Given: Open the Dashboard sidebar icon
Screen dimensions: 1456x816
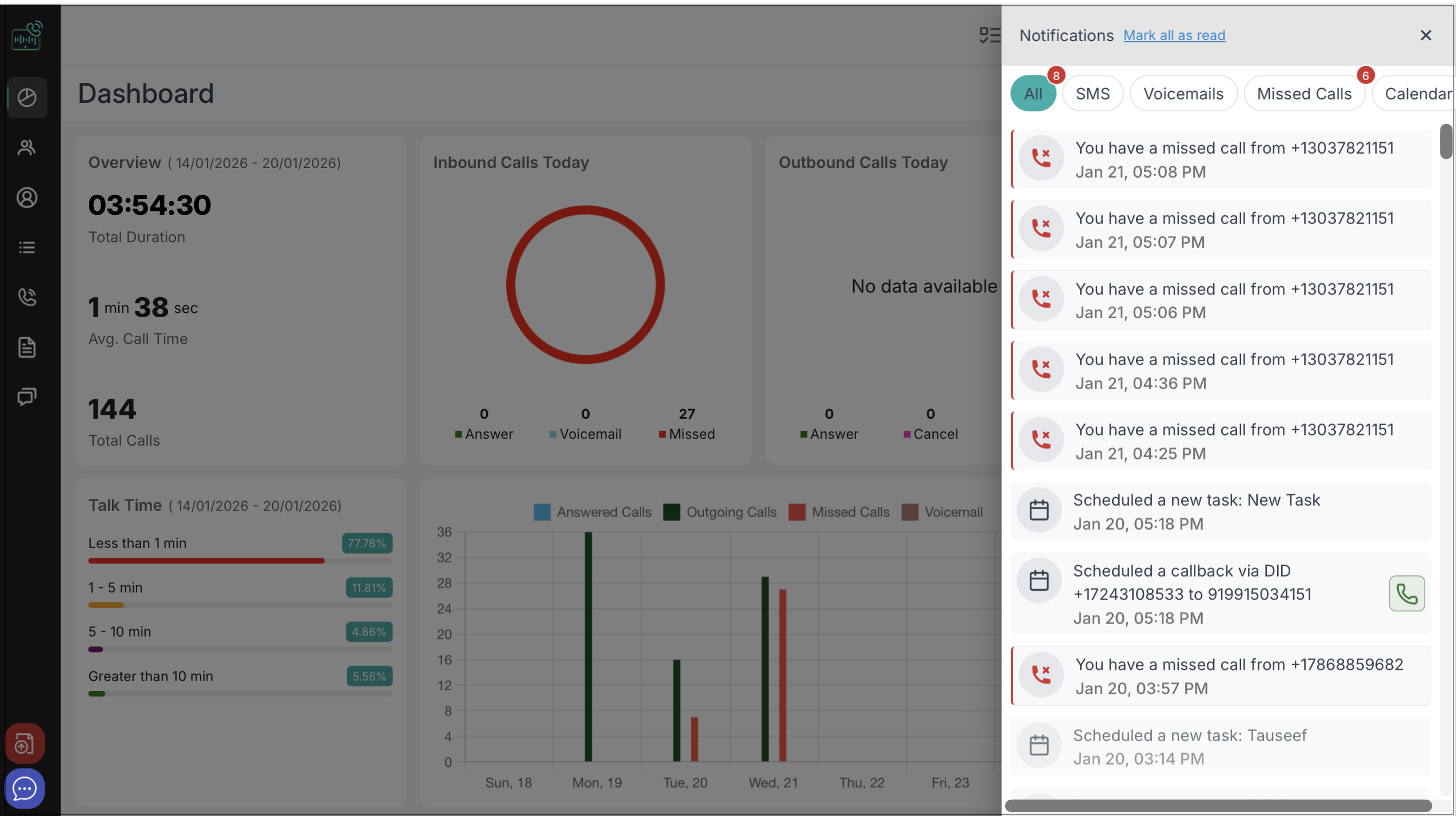Looking at the screenshot, I should click(26, 97).
